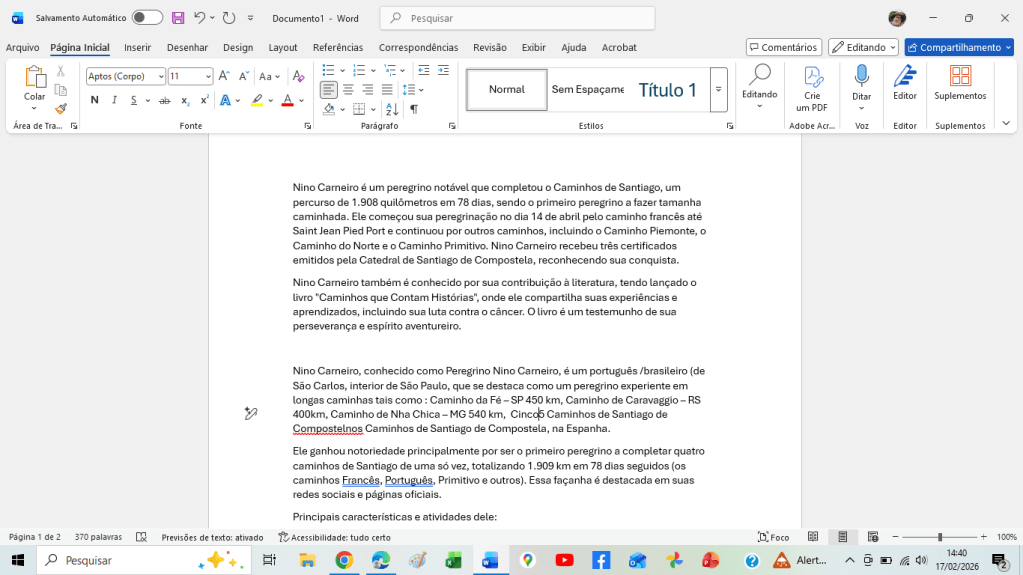Open the Inserir ribbon tab
Screen dimensions: 1023x575
click(x=137, y=47)
